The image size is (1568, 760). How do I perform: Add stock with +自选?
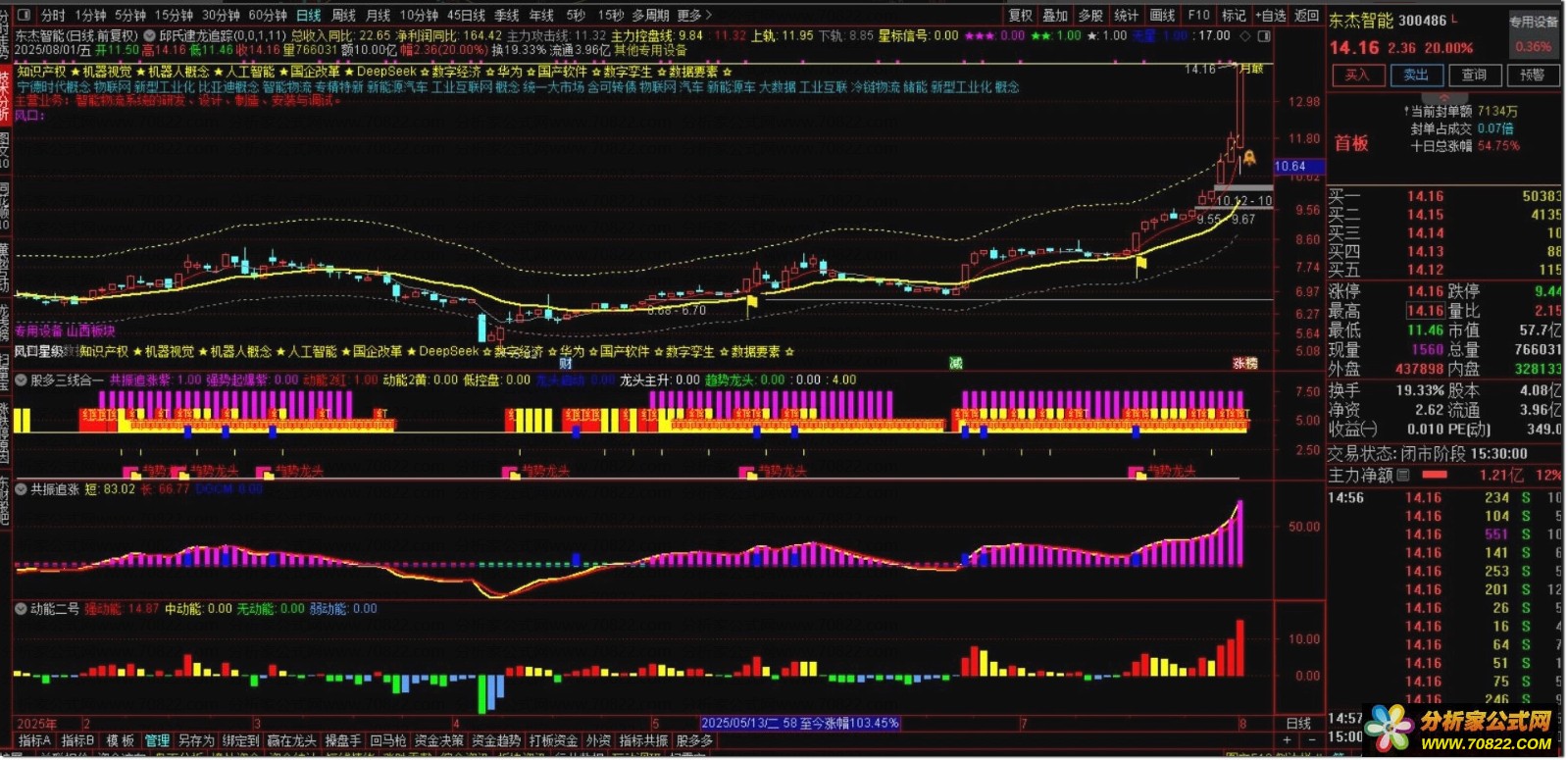click(x=1270, y=15)
